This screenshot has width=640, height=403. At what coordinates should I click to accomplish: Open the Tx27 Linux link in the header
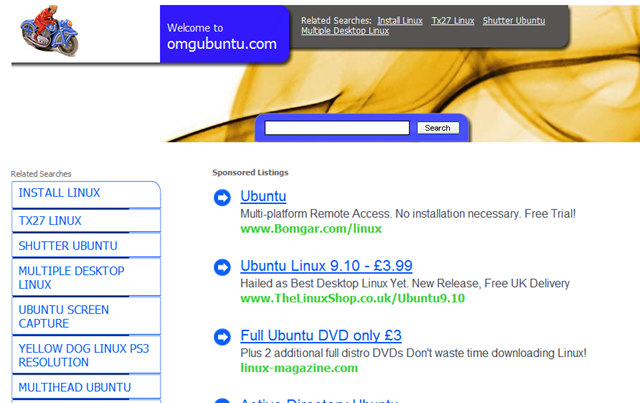click(453, 21)
